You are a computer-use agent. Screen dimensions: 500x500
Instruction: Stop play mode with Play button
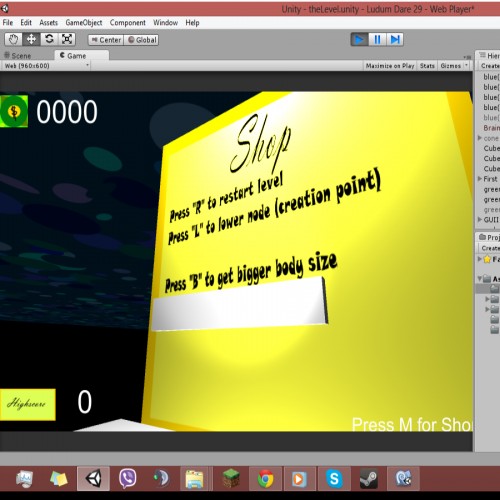click(x=359, y=40)
